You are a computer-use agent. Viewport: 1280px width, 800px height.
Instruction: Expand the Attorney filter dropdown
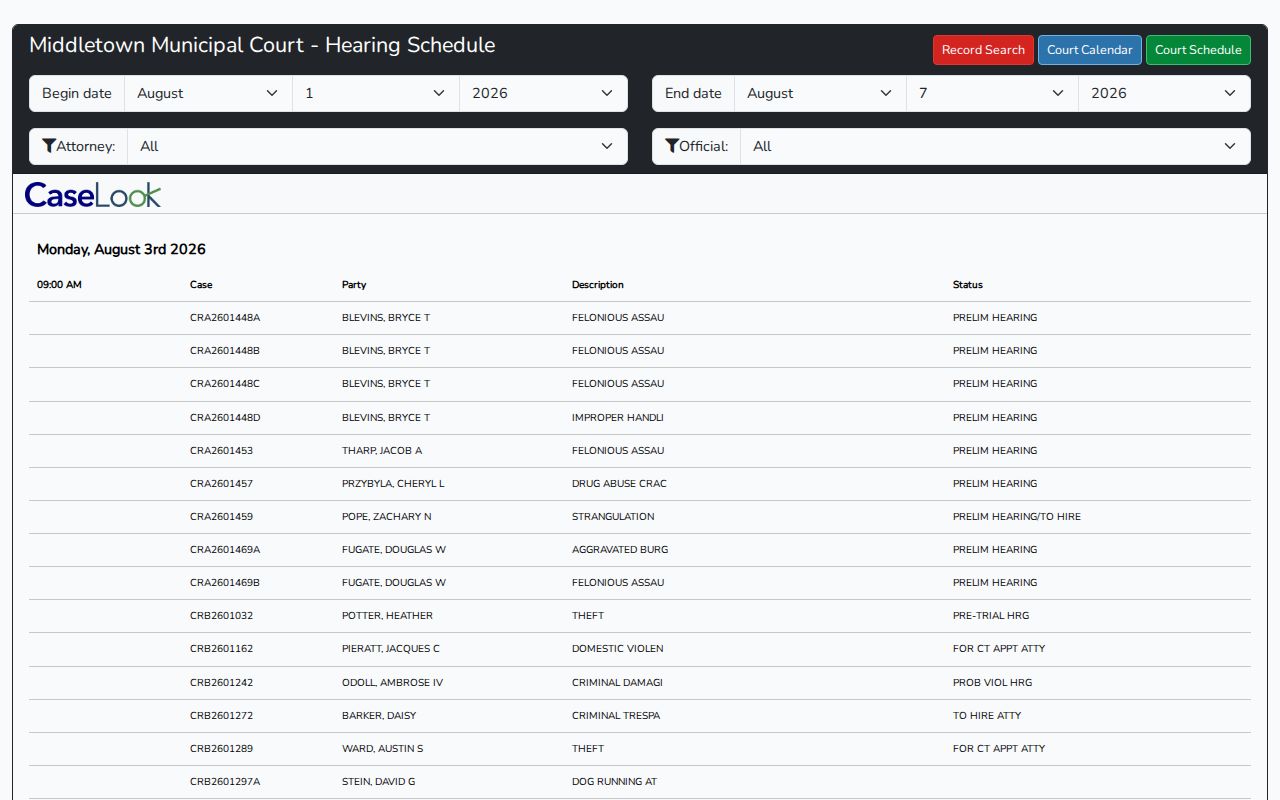tap(377, 146)
